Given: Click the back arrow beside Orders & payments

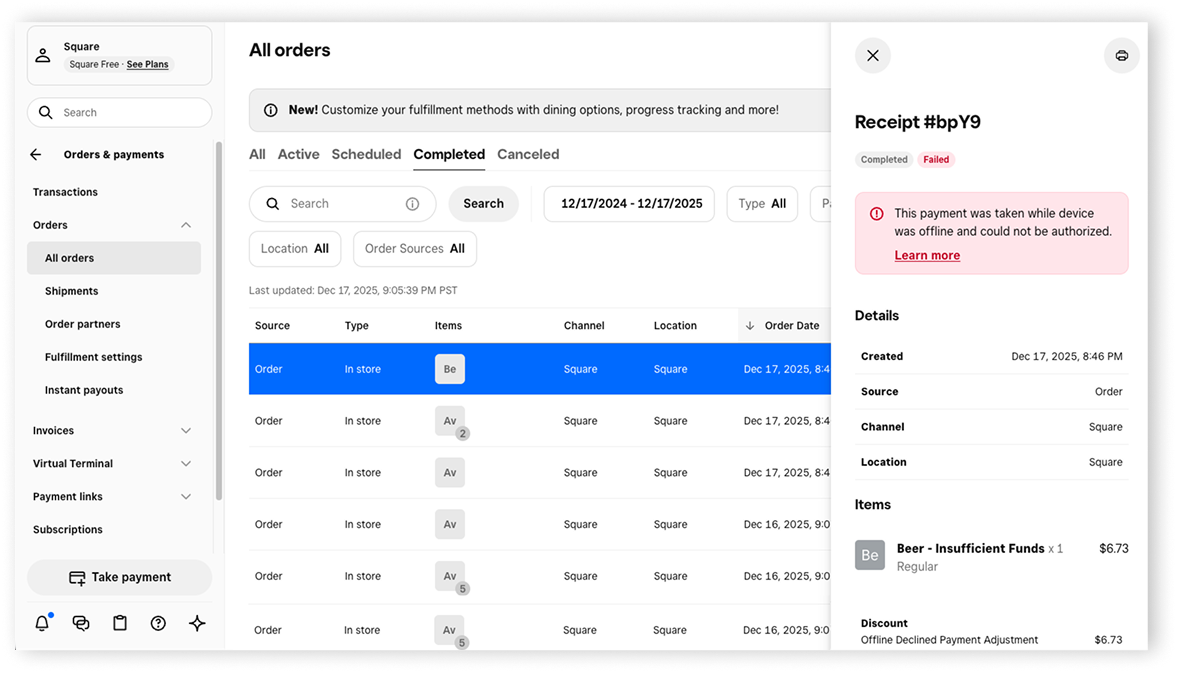Looking at the screenshot, I should click(x=35, y=154).
